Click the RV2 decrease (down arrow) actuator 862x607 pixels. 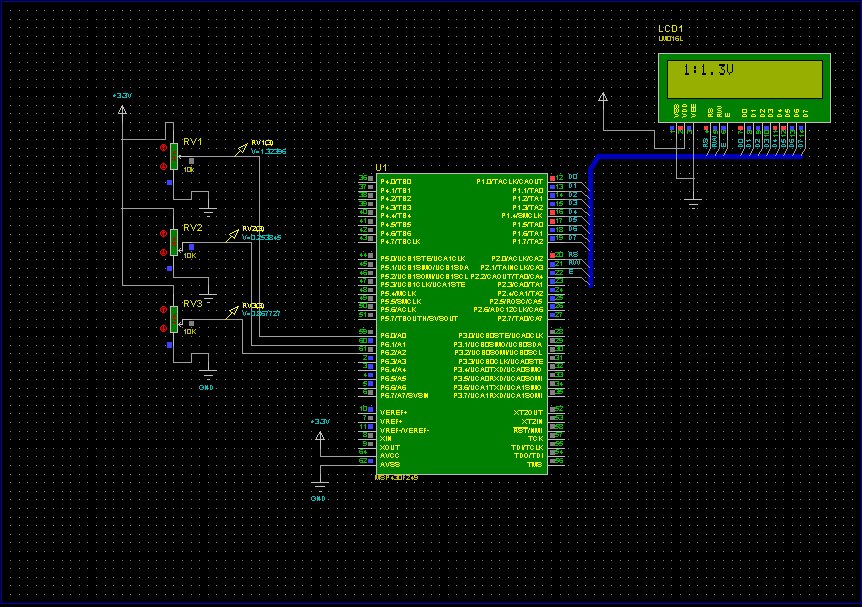click(163, 252)
